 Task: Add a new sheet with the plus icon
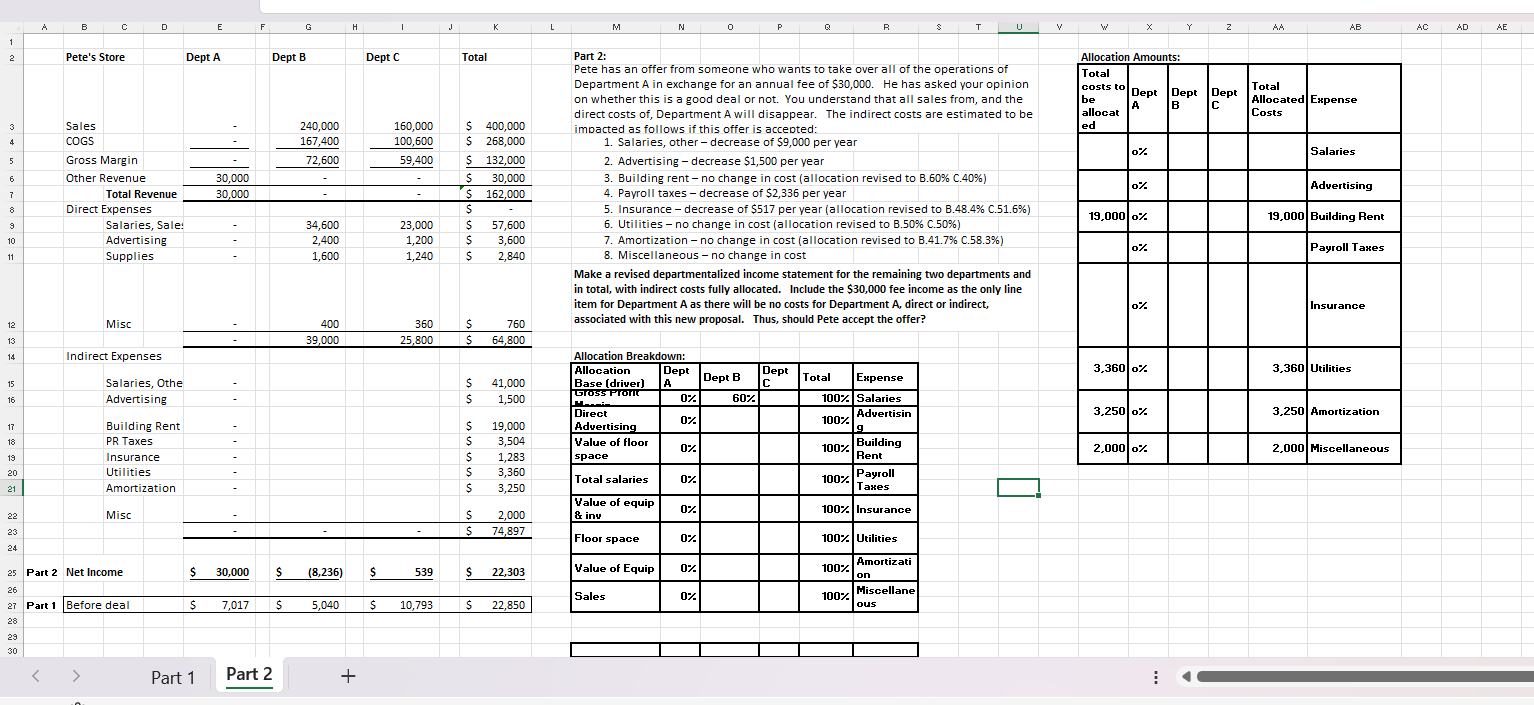tap(347, 676)
